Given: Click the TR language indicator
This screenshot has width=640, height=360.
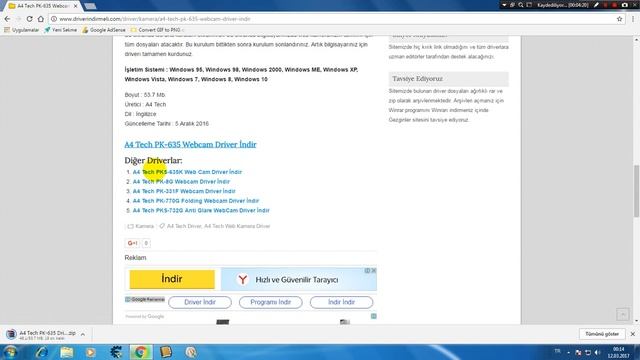Looking at the screenshot, I should point(558,351).
